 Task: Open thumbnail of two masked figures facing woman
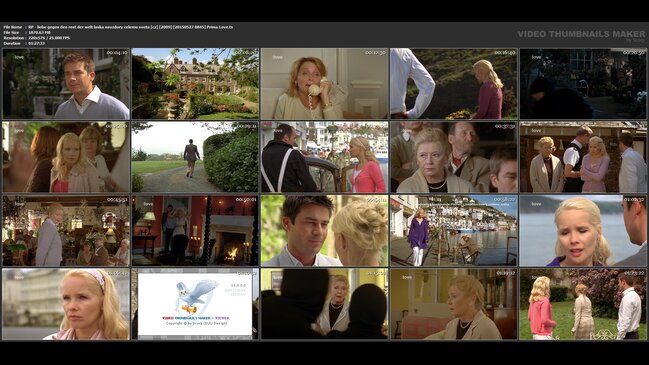(324, 304)
